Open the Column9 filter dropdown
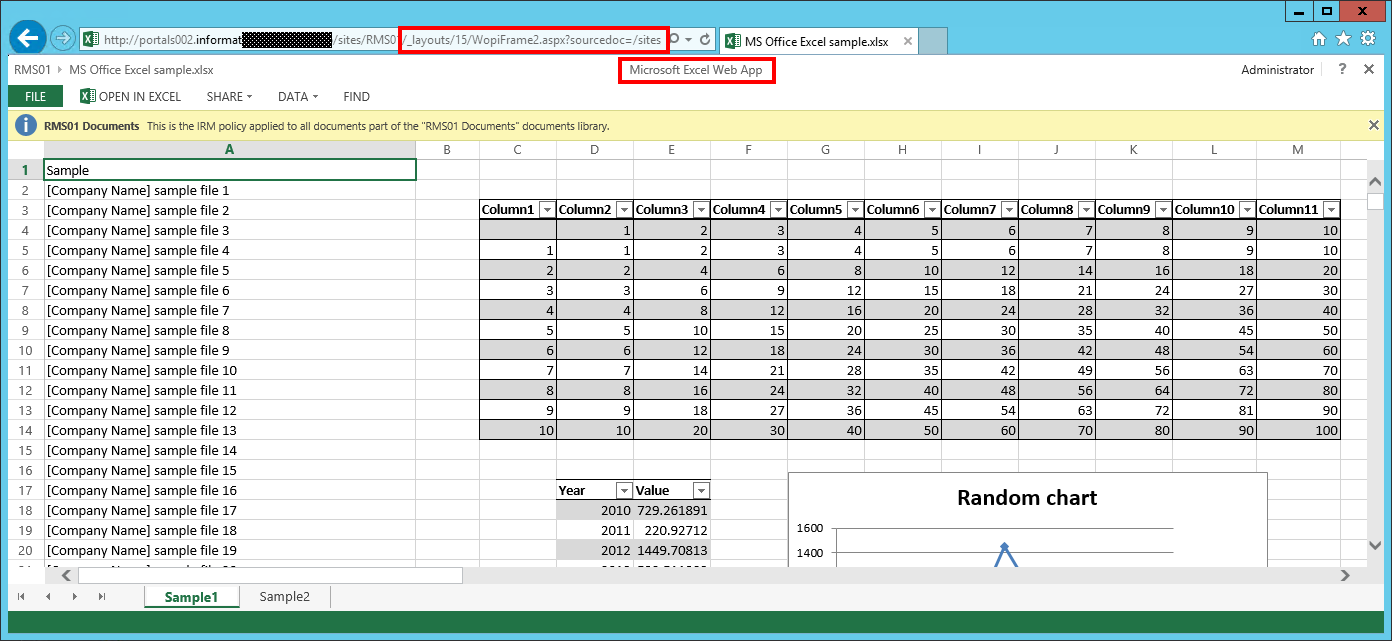1392x641 pixels. tap(1163, 210)
